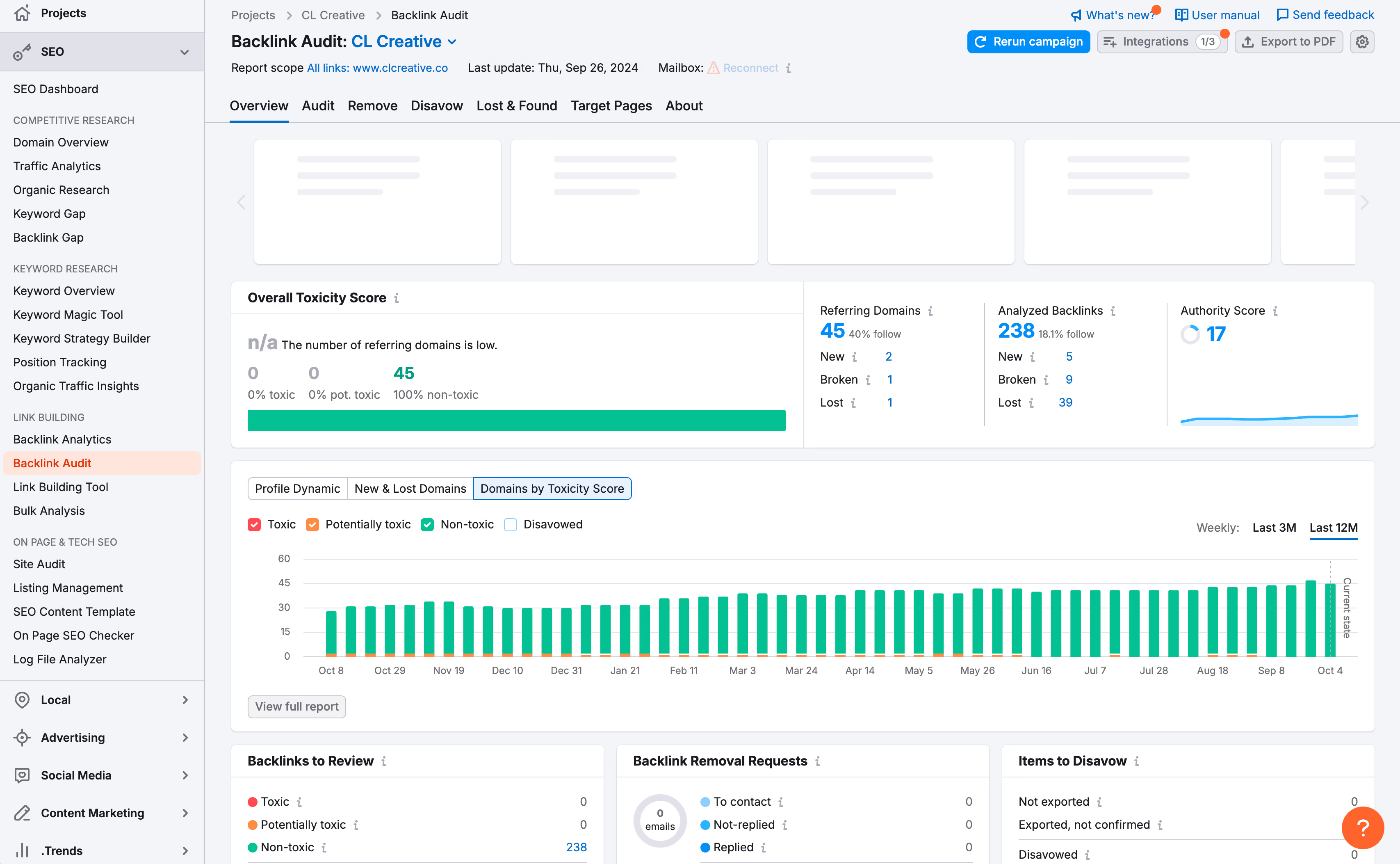The height and width of the screenshot is (864, 1400).
Task: Click the green non-toxic toxicity bar
Action: [x=516, y=421]
